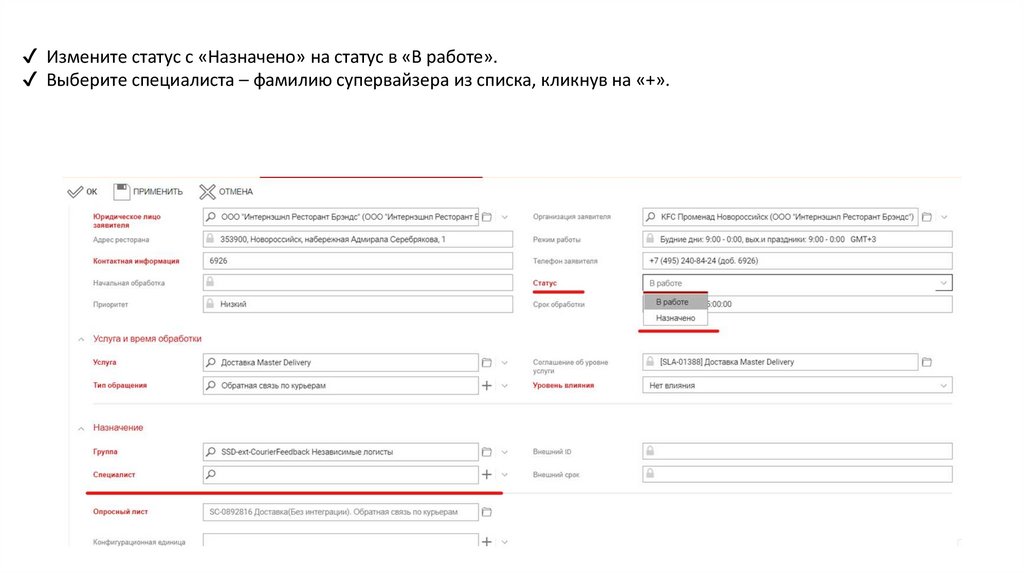
Task: Open folder icon beside Юридическое лицо заявителя
Action: [x=487, y=217]
